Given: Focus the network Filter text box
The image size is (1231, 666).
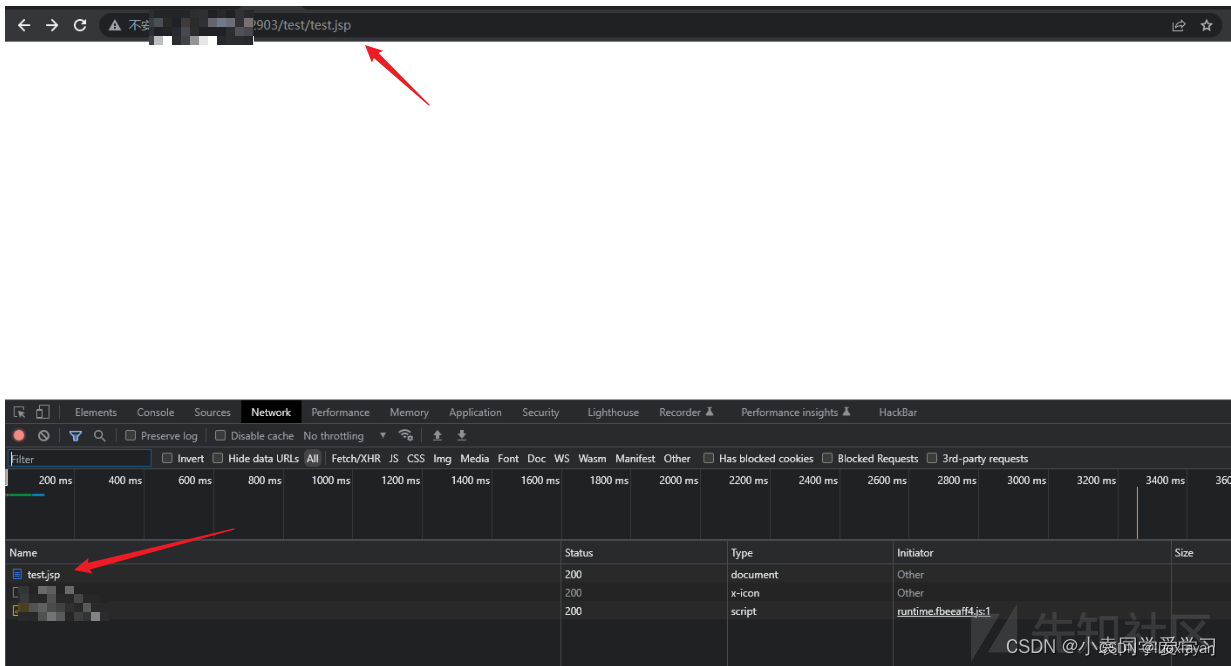Looking at the screenshot, I should point(80,459).
